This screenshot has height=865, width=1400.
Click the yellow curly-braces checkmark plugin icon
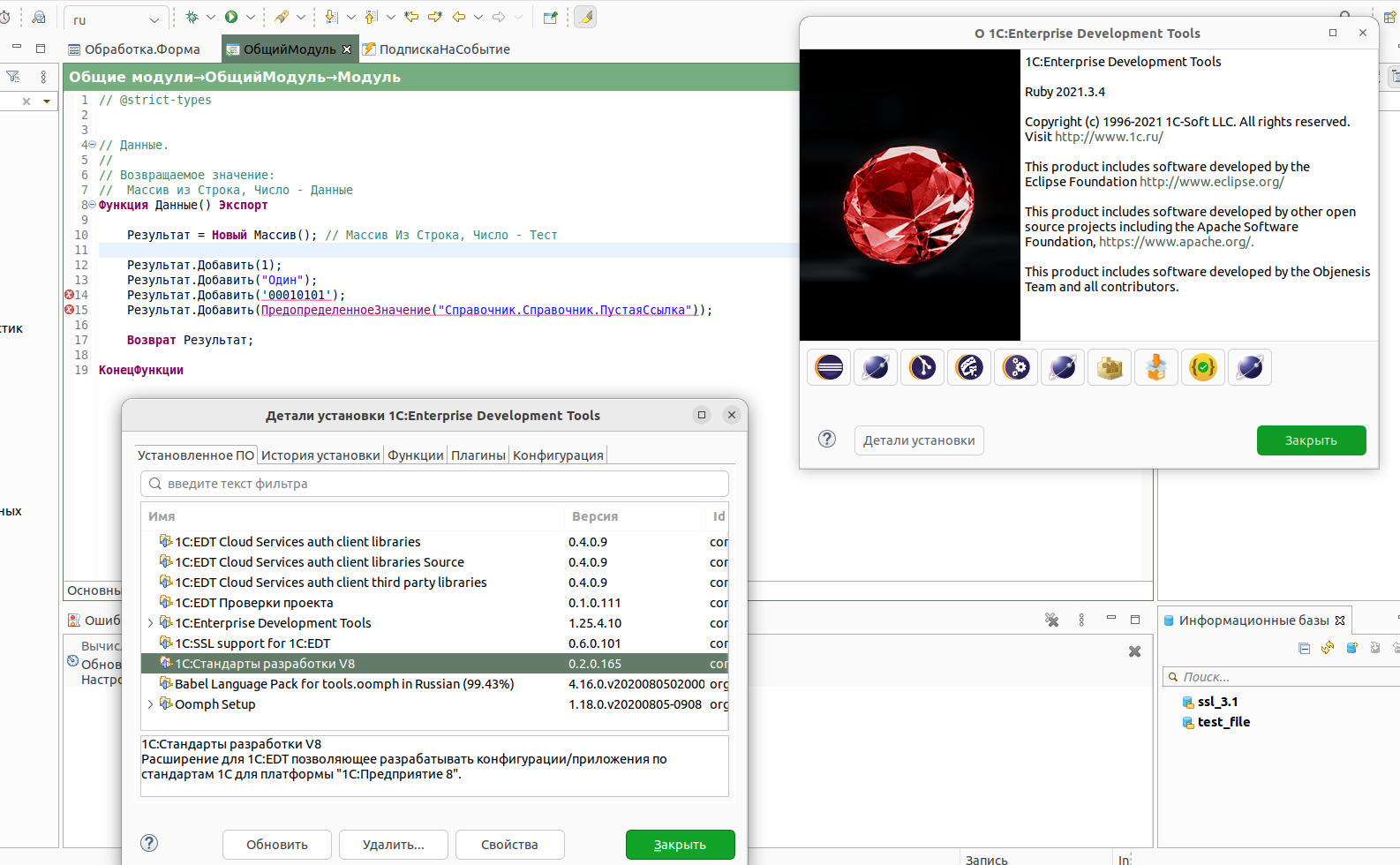point(1203,367)
